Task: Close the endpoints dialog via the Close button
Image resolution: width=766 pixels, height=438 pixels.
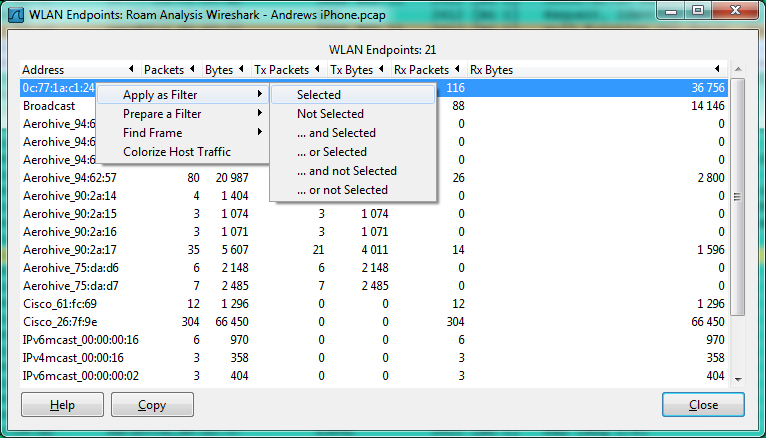Action: click(703, 405)
